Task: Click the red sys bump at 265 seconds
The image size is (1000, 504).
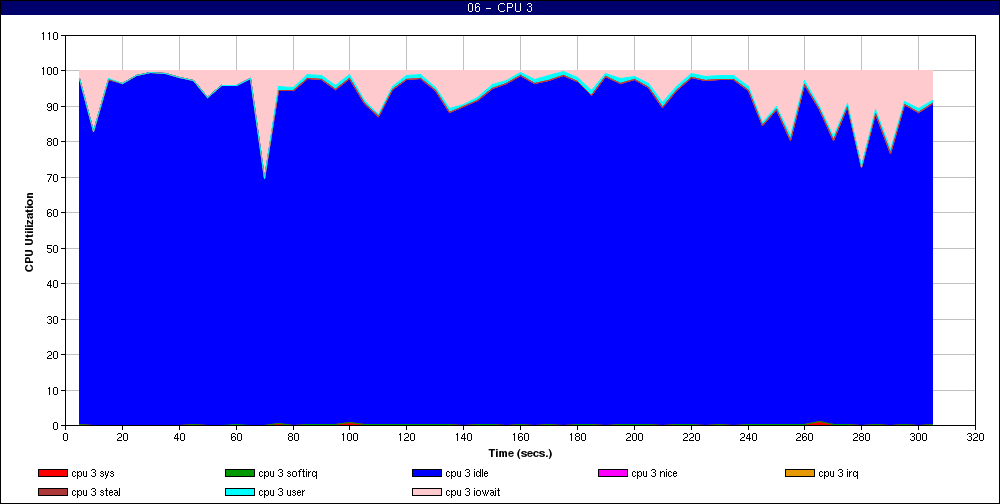Action: click(819, 422)
